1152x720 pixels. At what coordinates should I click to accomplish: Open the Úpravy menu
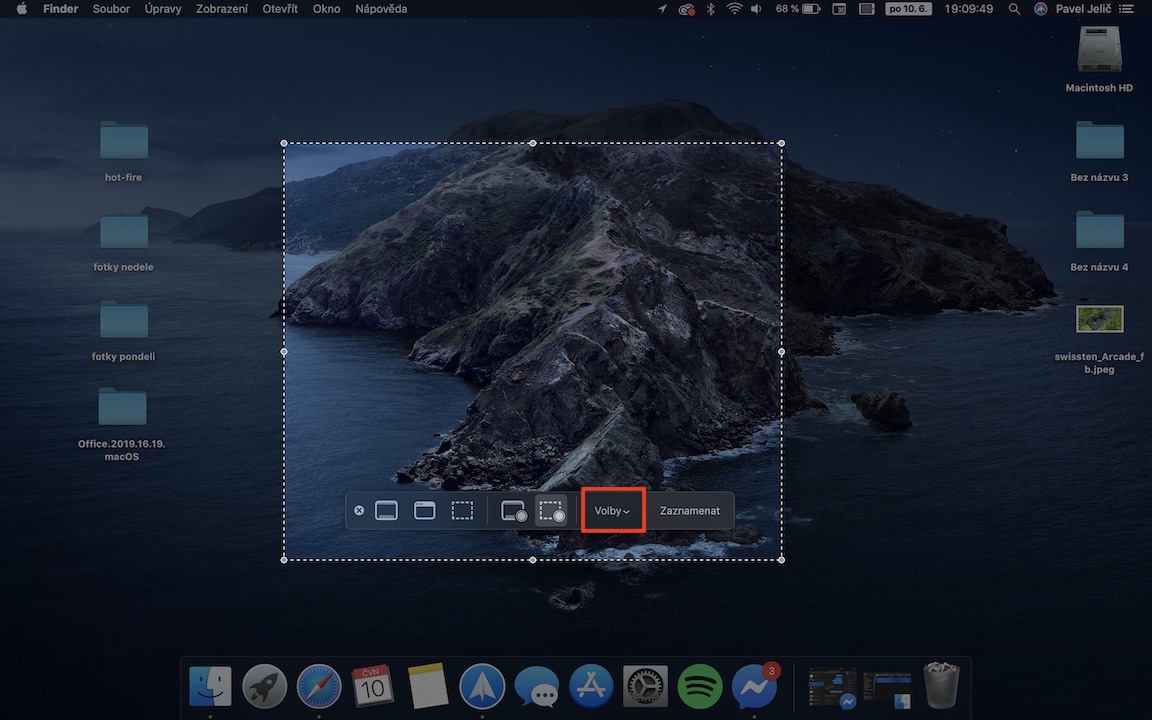point(163,9)
